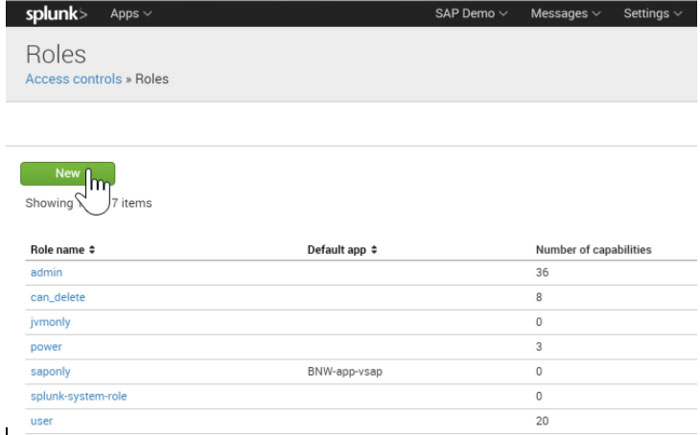Click the Roles page heading
The height and width of the screenshot is (435, 700).
[56, 54]
